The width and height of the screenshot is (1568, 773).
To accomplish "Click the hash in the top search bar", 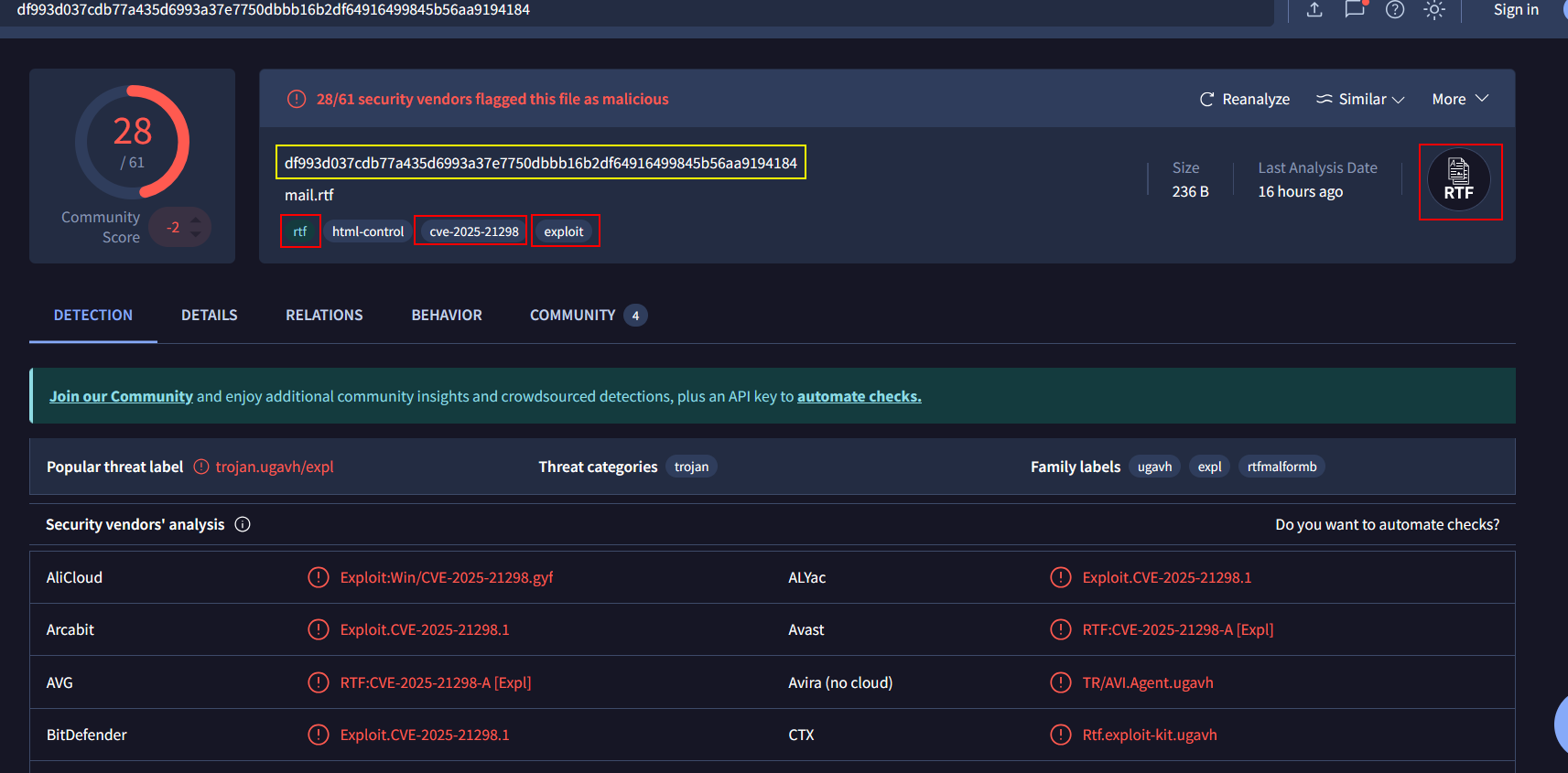I will pos(274,10).
